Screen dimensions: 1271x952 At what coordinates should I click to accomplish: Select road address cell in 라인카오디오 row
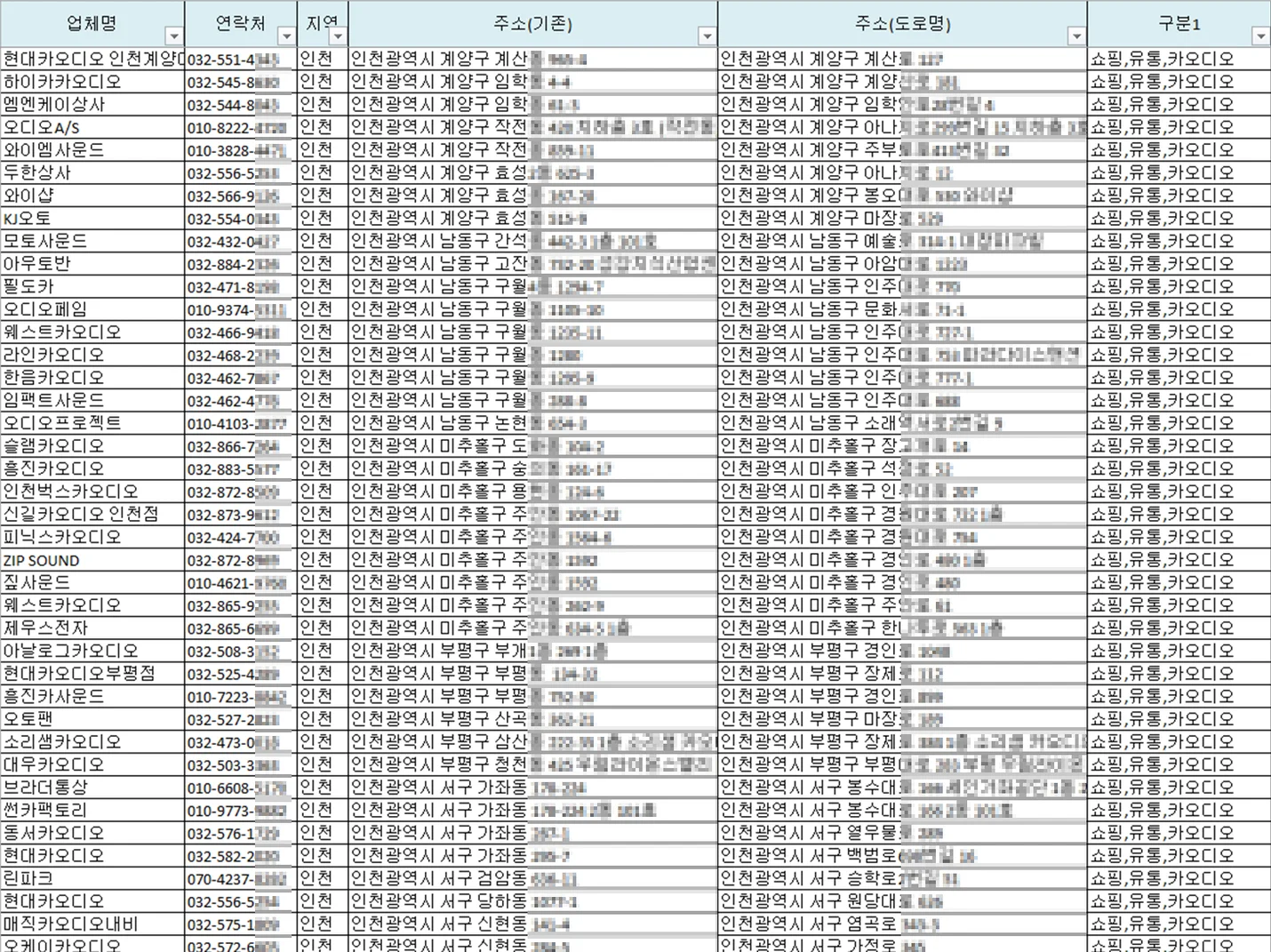coord(902,356)
